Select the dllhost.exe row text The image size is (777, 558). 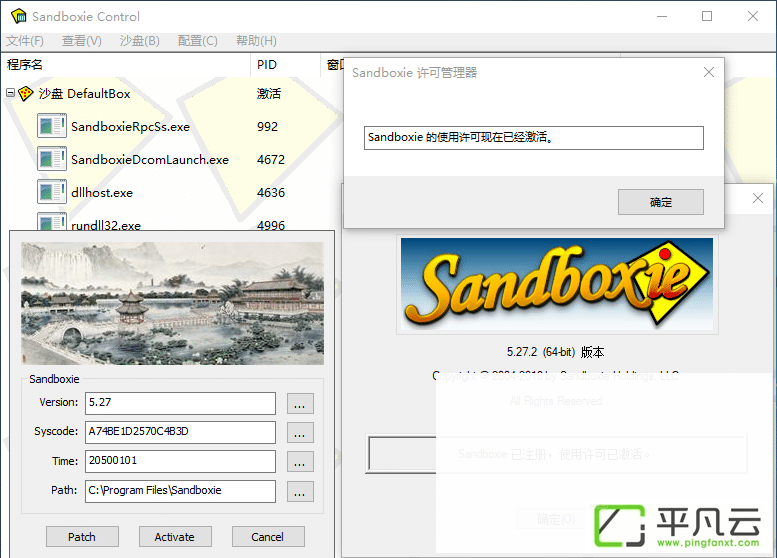coord(102,193)
